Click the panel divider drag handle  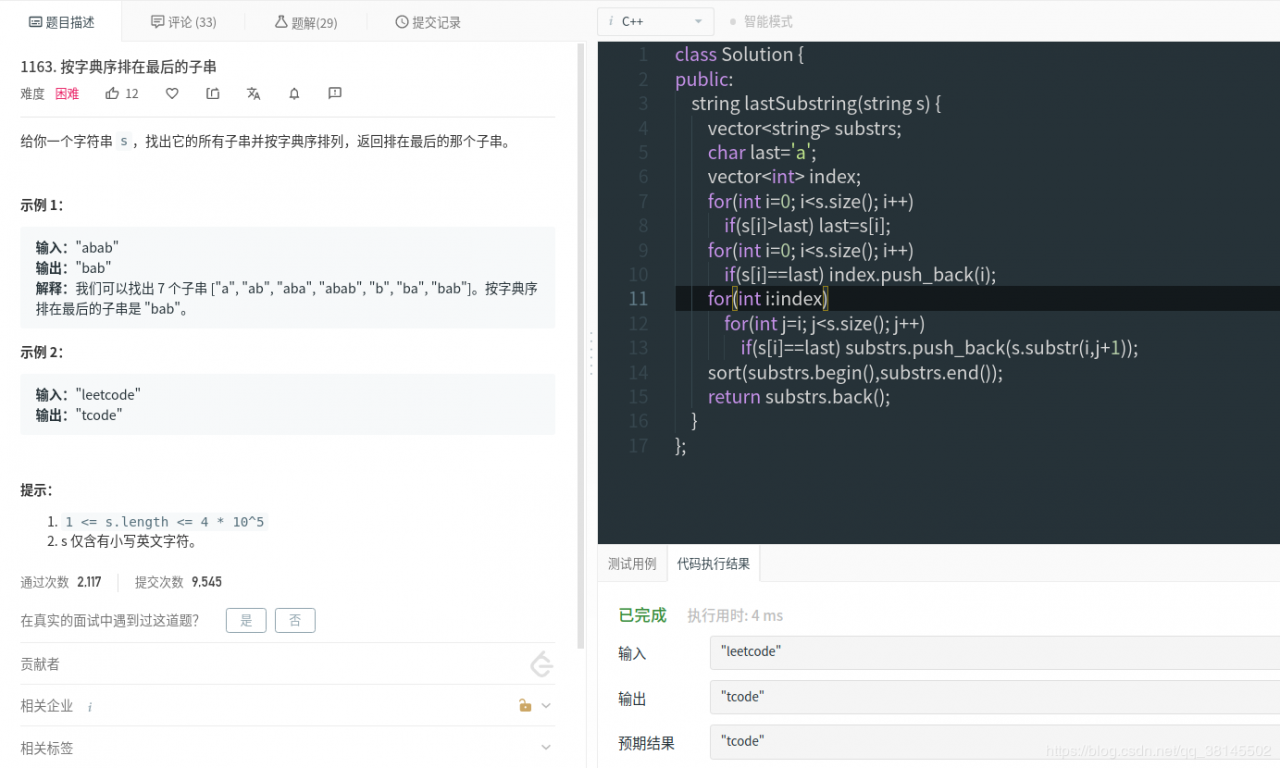click(x=591, y=353)
